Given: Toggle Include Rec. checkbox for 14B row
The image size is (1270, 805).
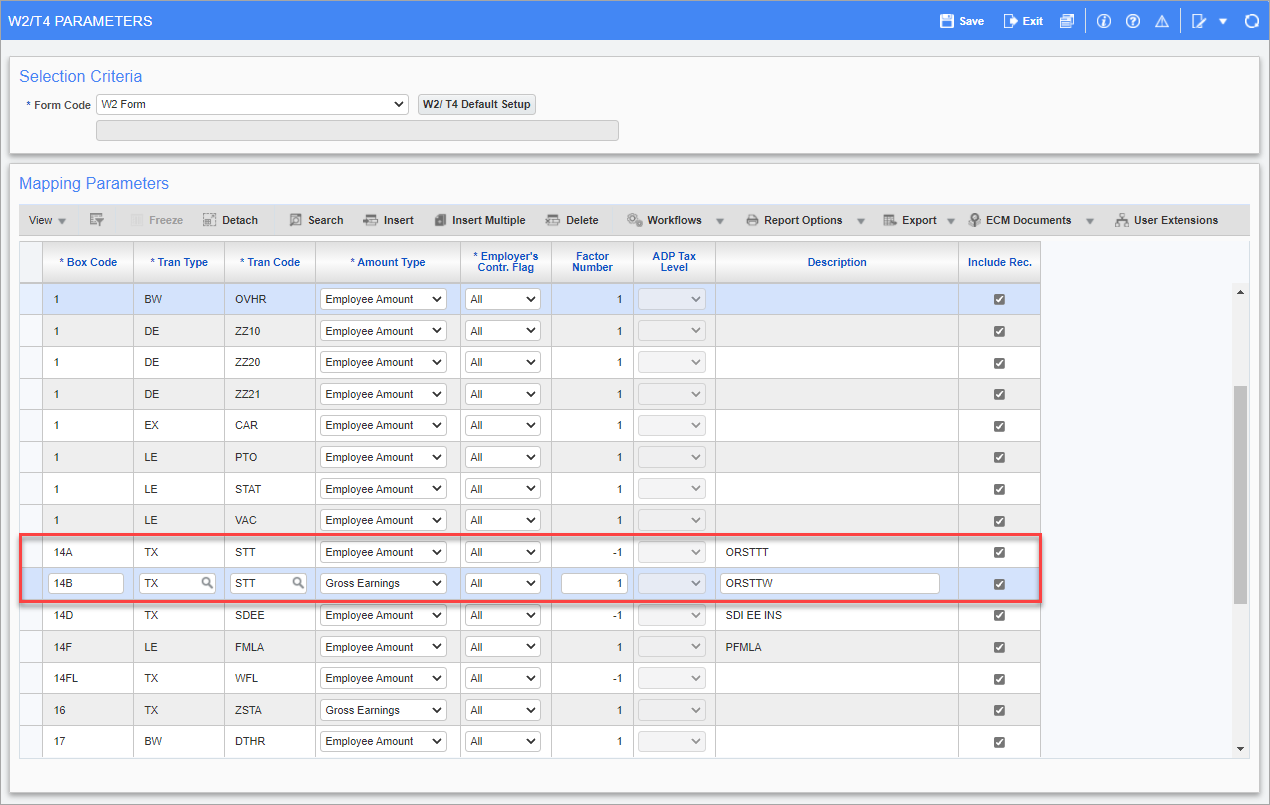Looking at the screenshot, I should 999,584.
